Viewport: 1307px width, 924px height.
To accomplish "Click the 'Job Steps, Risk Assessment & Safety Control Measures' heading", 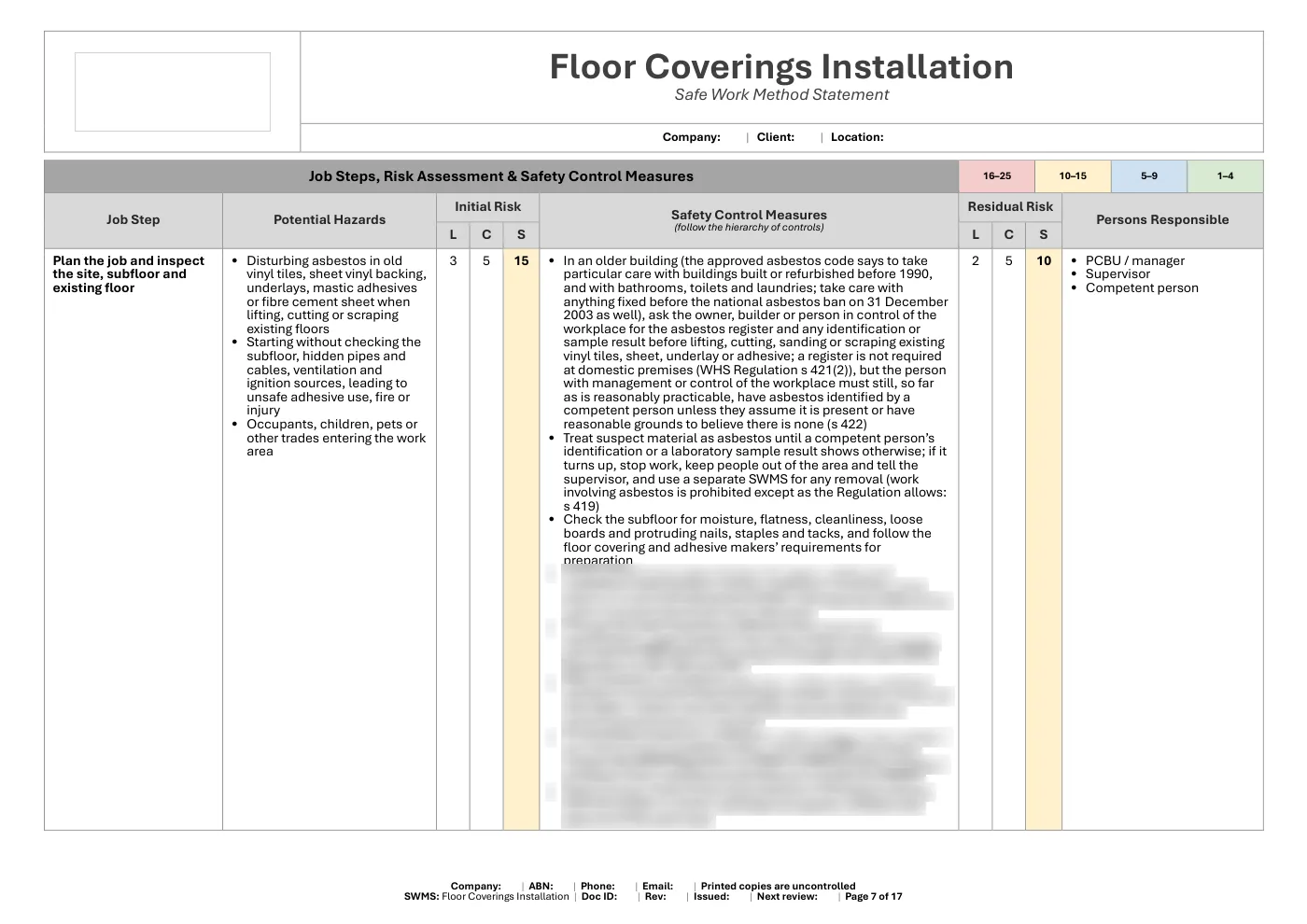I will click(x=501, y=176).
